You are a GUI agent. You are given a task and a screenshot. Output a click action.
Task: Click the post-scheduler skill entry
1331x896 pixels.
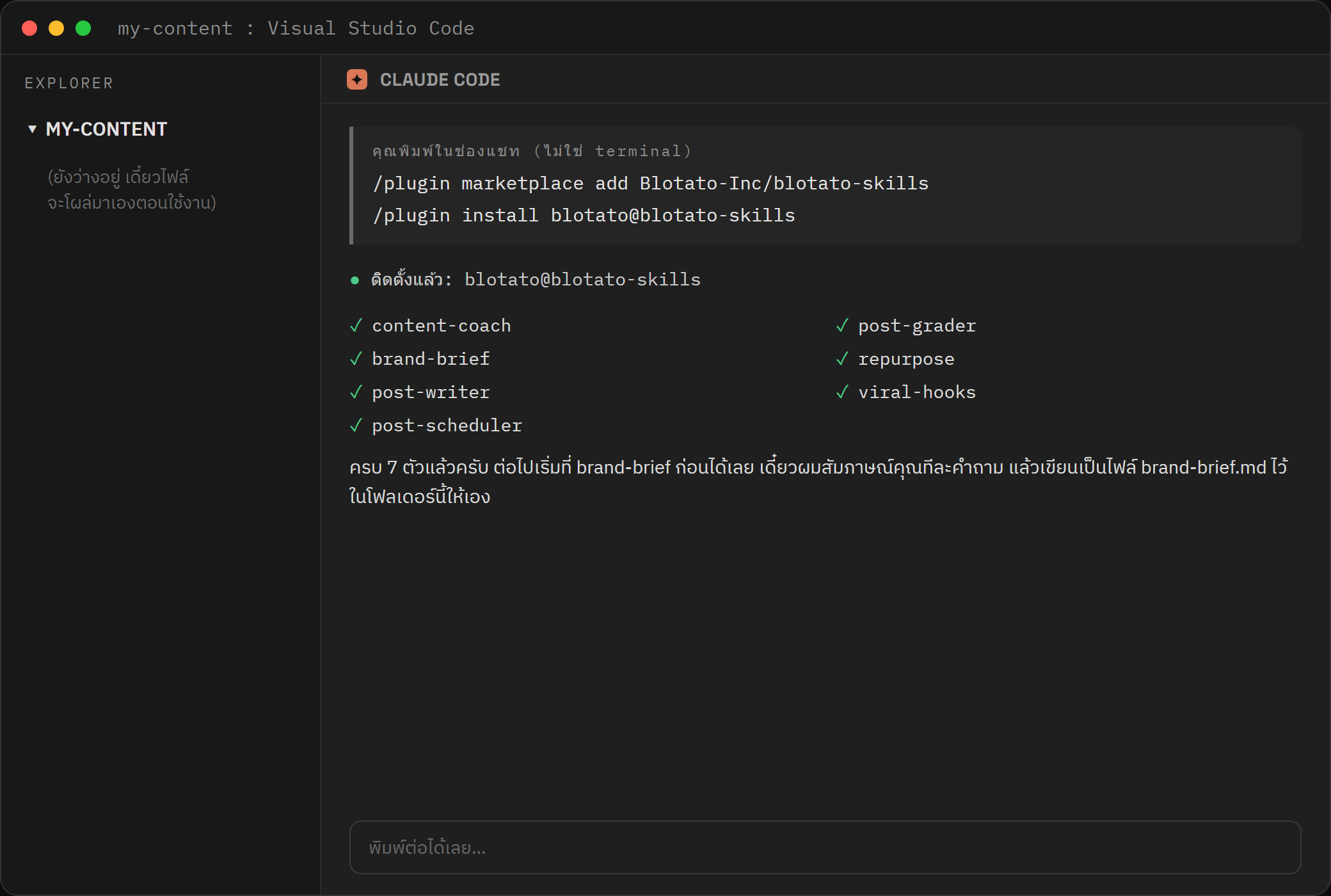447,426
